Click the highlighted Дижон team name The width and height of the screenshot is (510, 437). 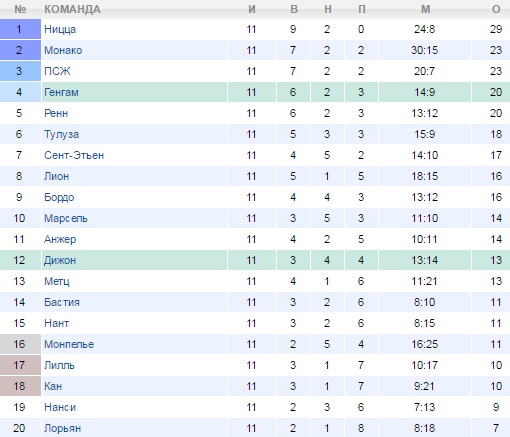click(60, 260)
